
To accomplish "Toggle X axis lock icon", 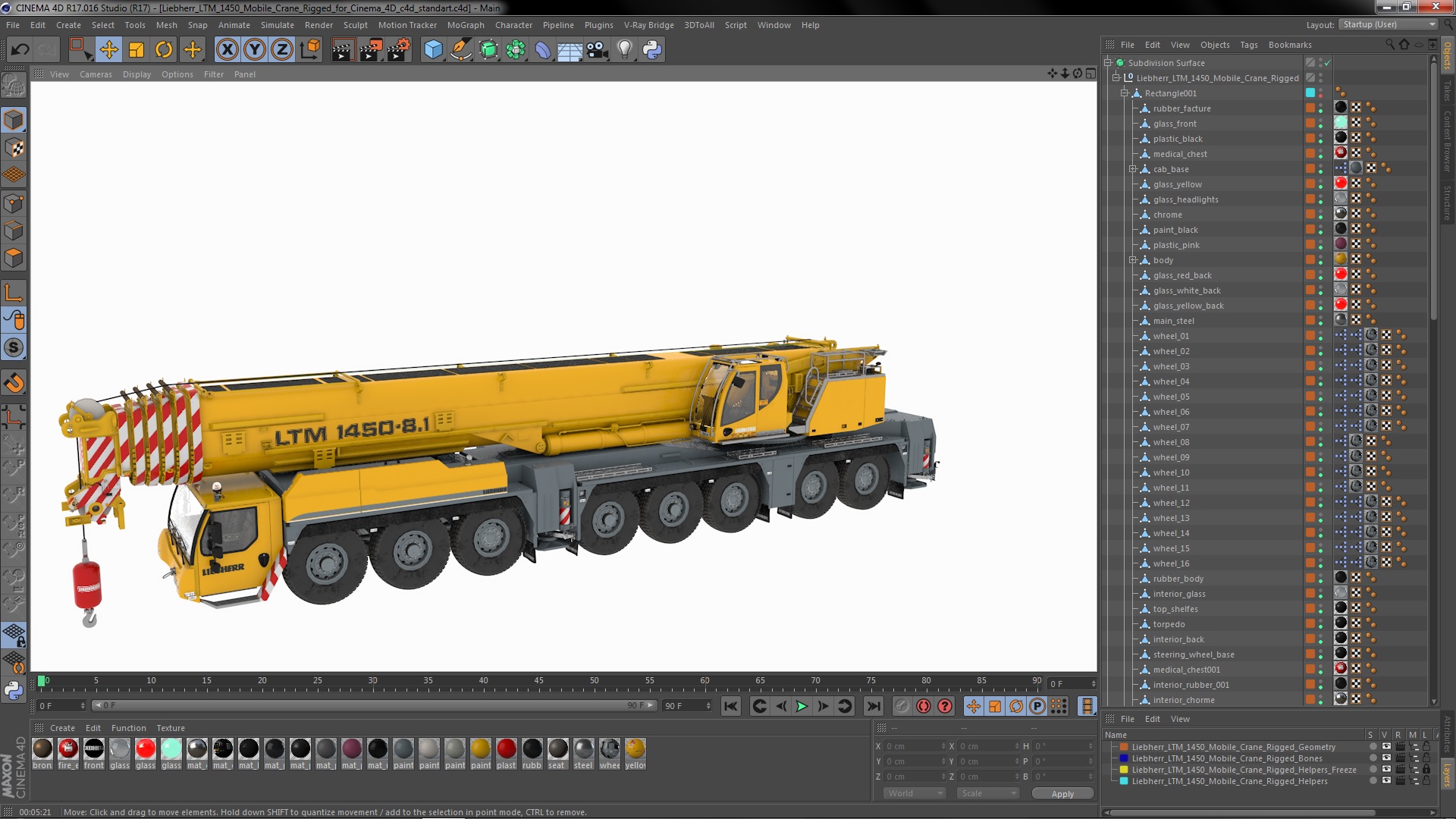I will pyautogui.click(x=227, y=50).
